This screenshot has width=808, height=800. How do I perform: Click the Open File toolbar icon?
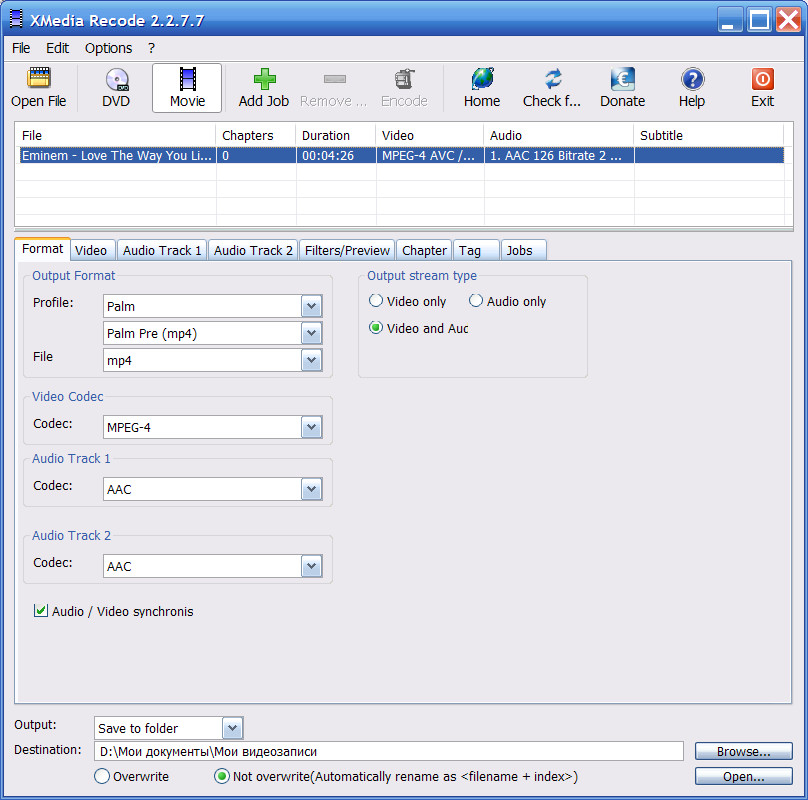pyautogui.click(x=39, y=80)
